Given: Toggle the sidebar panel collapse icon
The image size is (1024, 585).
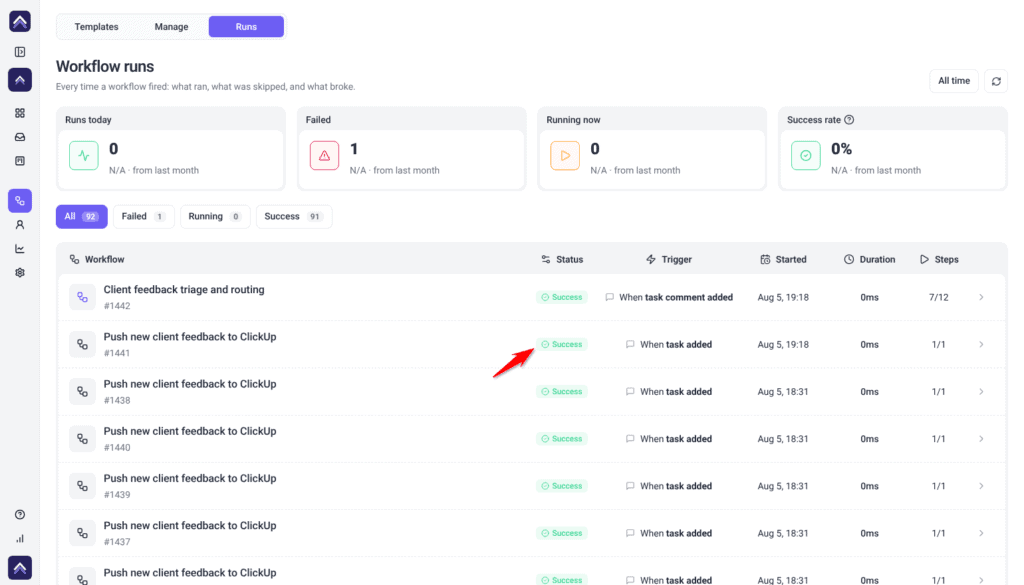Looking at the screenshot, I should tap(20, 52).
